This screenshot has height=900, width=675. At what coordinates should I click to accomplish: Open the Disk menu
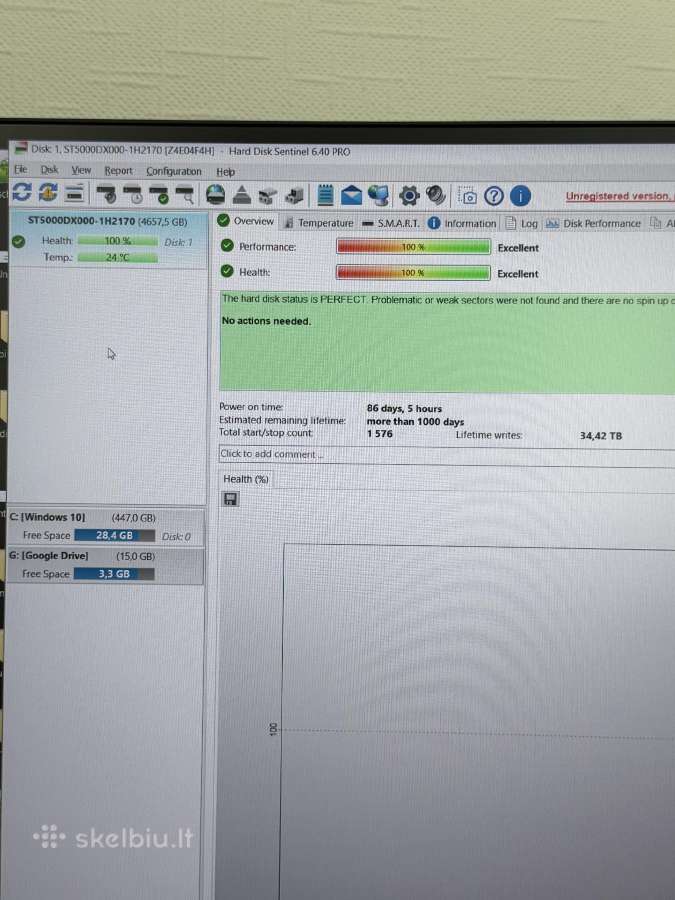(49, 170)
